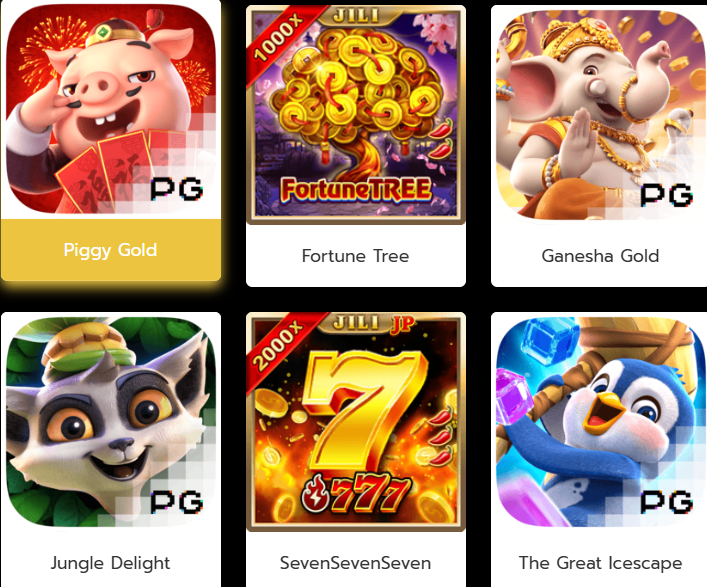This screenshot has width=707, height=587.
Task: Select the Jungle Delight title
Action: (x=110, y=563)
